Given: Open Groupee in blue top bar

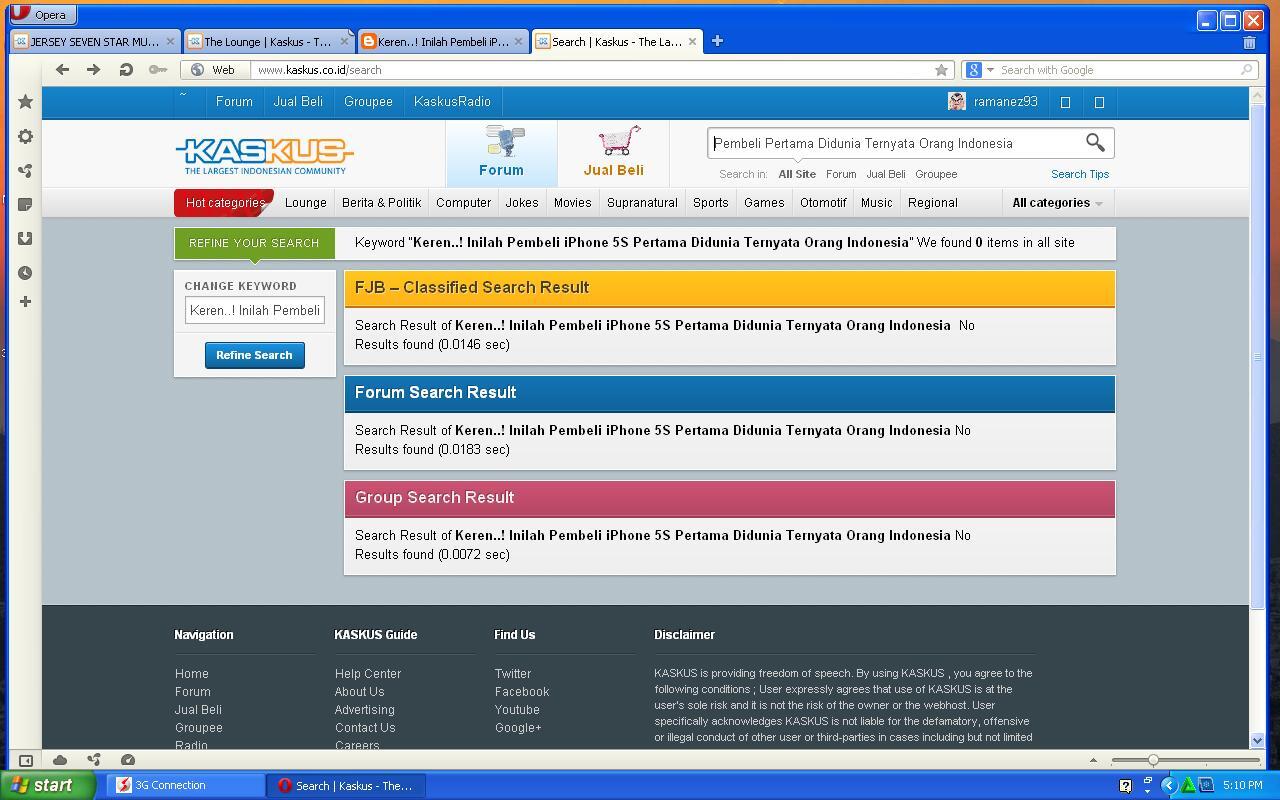Looking at the screenshot, I should coord(368,102).
